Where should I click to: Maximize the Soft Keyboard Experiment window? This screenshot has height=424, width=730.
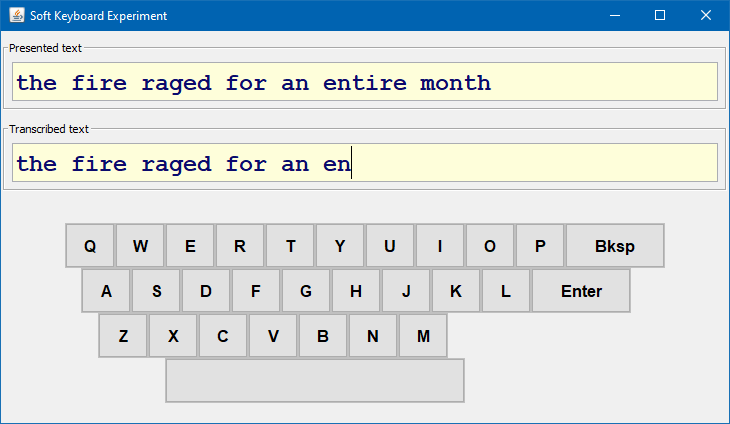[660, 15]
